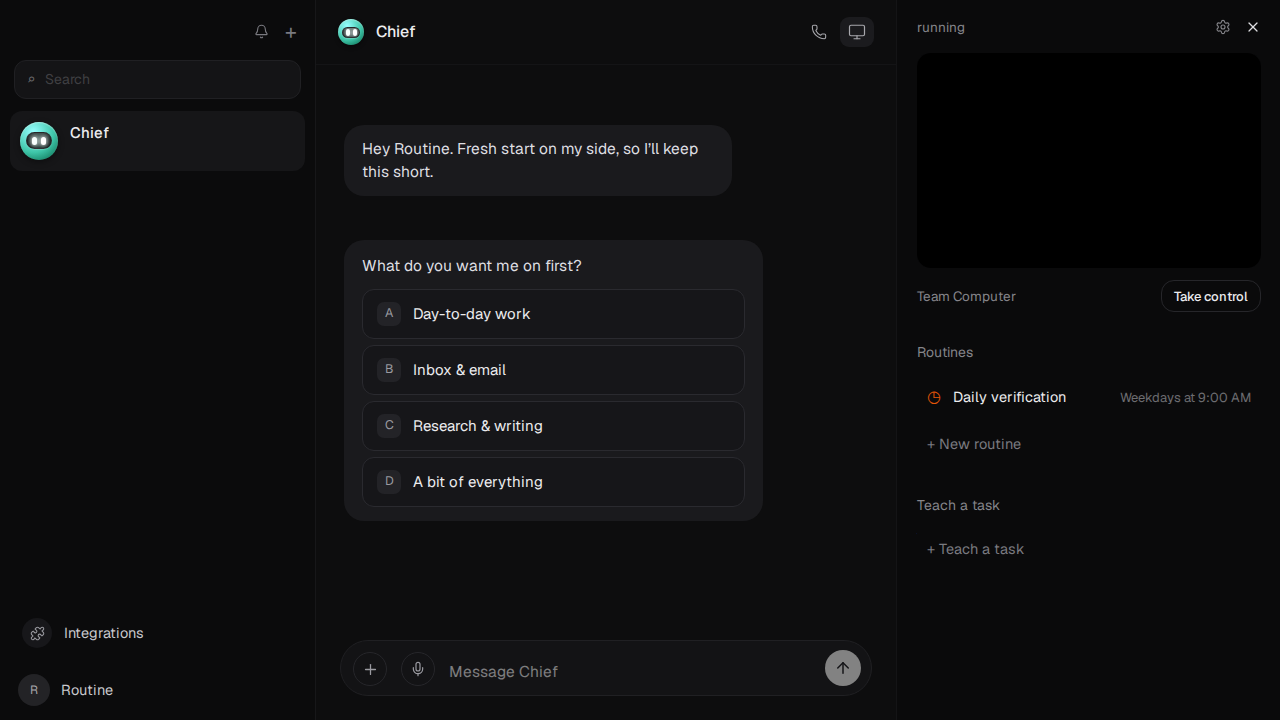
Task: Send the message with arrow button
Action: (843, 668)
